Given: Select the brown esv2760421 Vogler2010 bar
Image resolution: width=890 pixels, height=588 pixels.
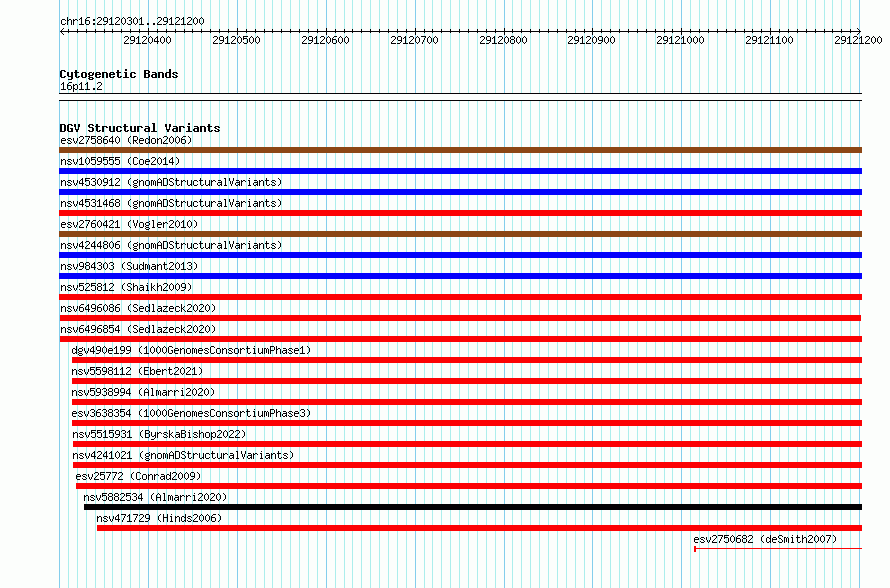Looking at the screenshot, I should click(460, 234).
